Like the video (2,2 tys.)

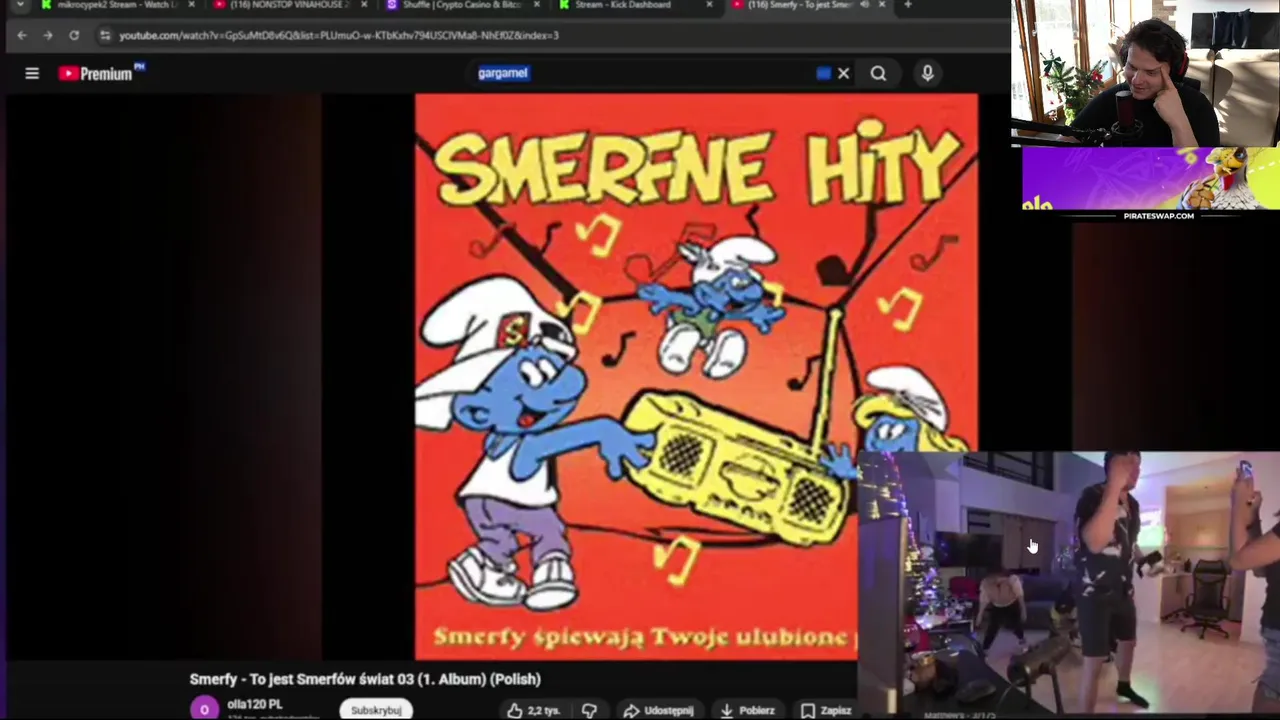(x=533, y=710)
